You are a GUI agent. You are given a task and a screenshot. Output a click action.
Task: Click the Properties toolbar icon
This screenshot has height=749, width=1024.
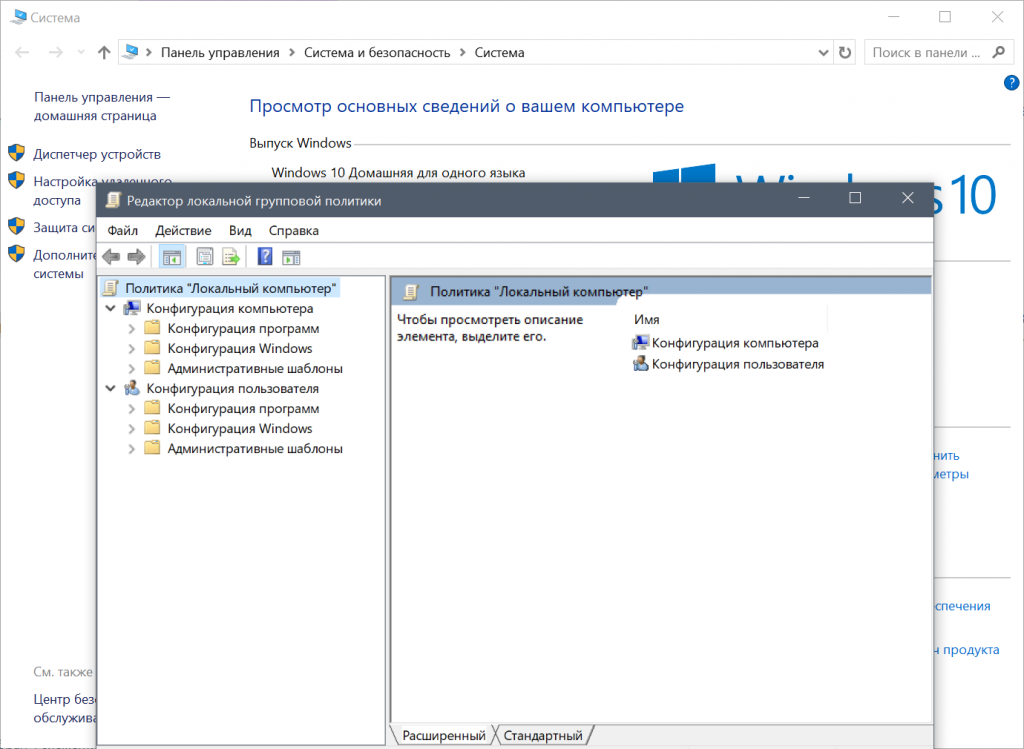click(205, 257)
